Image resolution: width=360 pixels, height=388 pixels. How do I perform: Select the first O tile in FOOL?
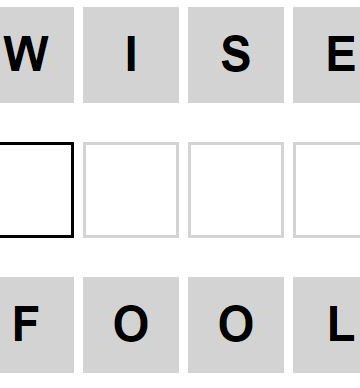tap(131, 325)
